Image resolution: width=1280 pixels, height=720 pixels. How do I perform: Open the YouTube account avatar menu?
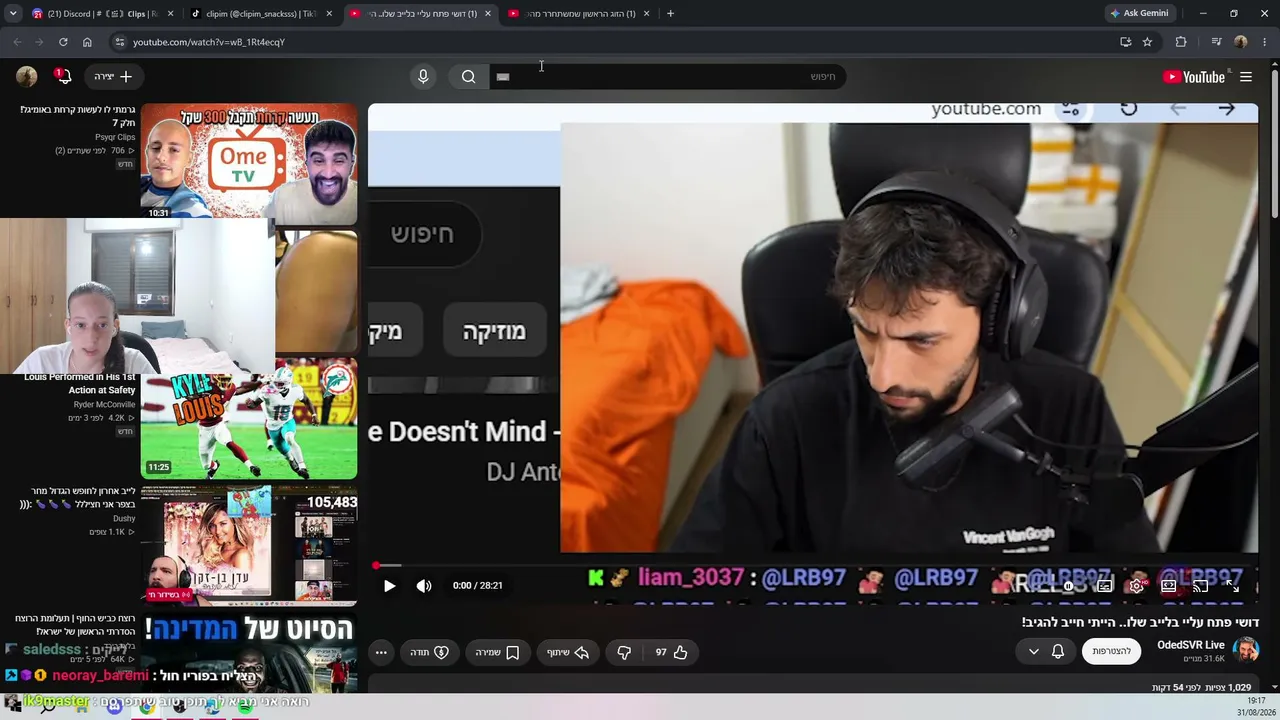click(x=27, y=77)
